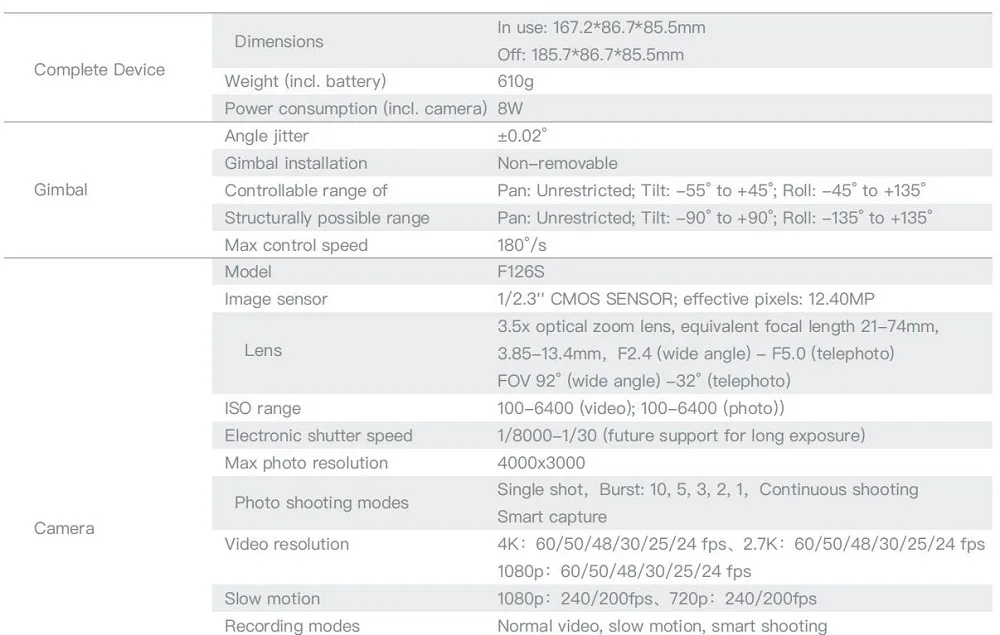Select the Dimensions row label
1000x635 pixels.
tap(278, 41)
